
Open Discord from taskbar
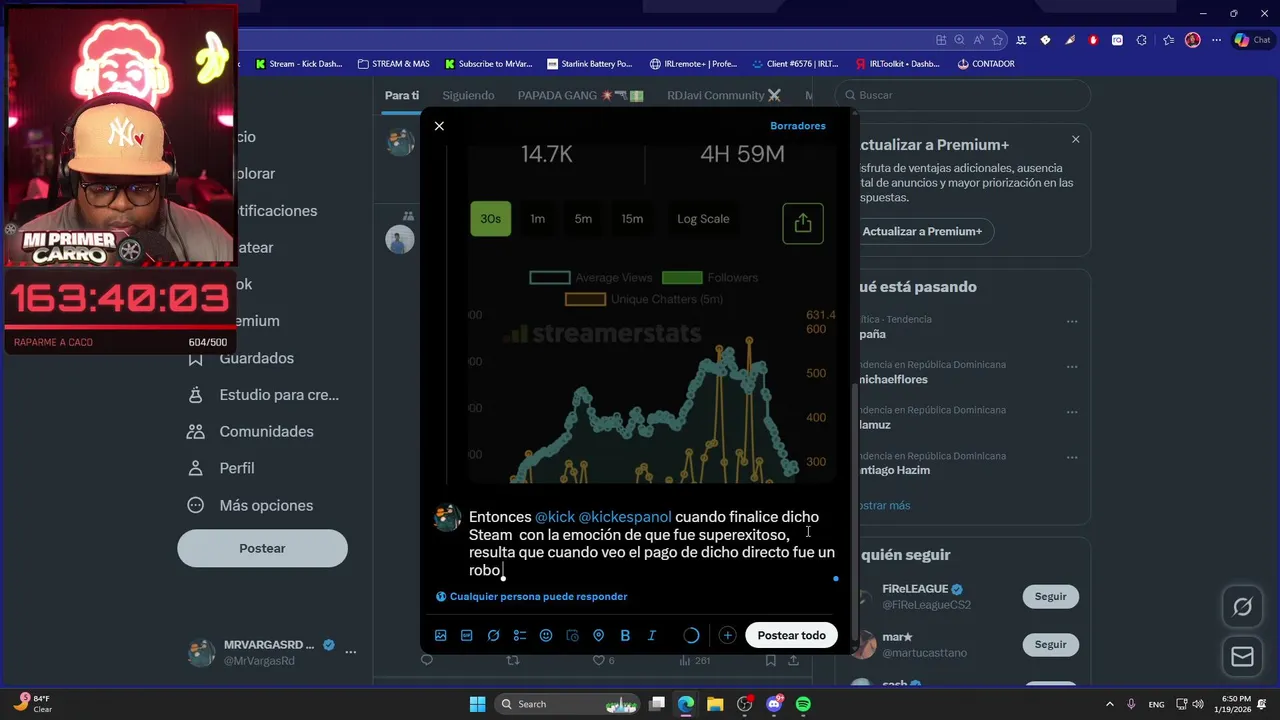pyautogui.click(x=774, y=704)
